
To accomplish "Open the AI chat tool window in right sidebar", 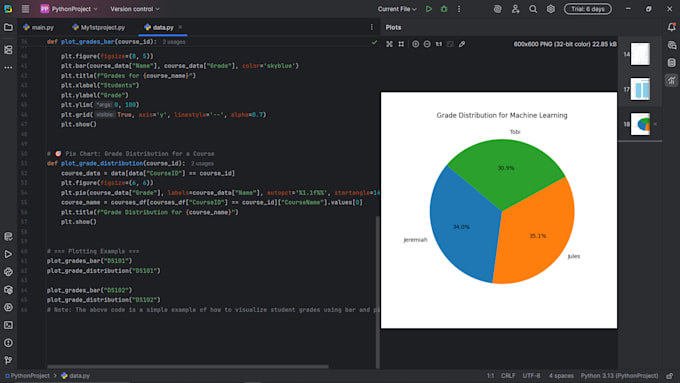I will pos(671,45).
